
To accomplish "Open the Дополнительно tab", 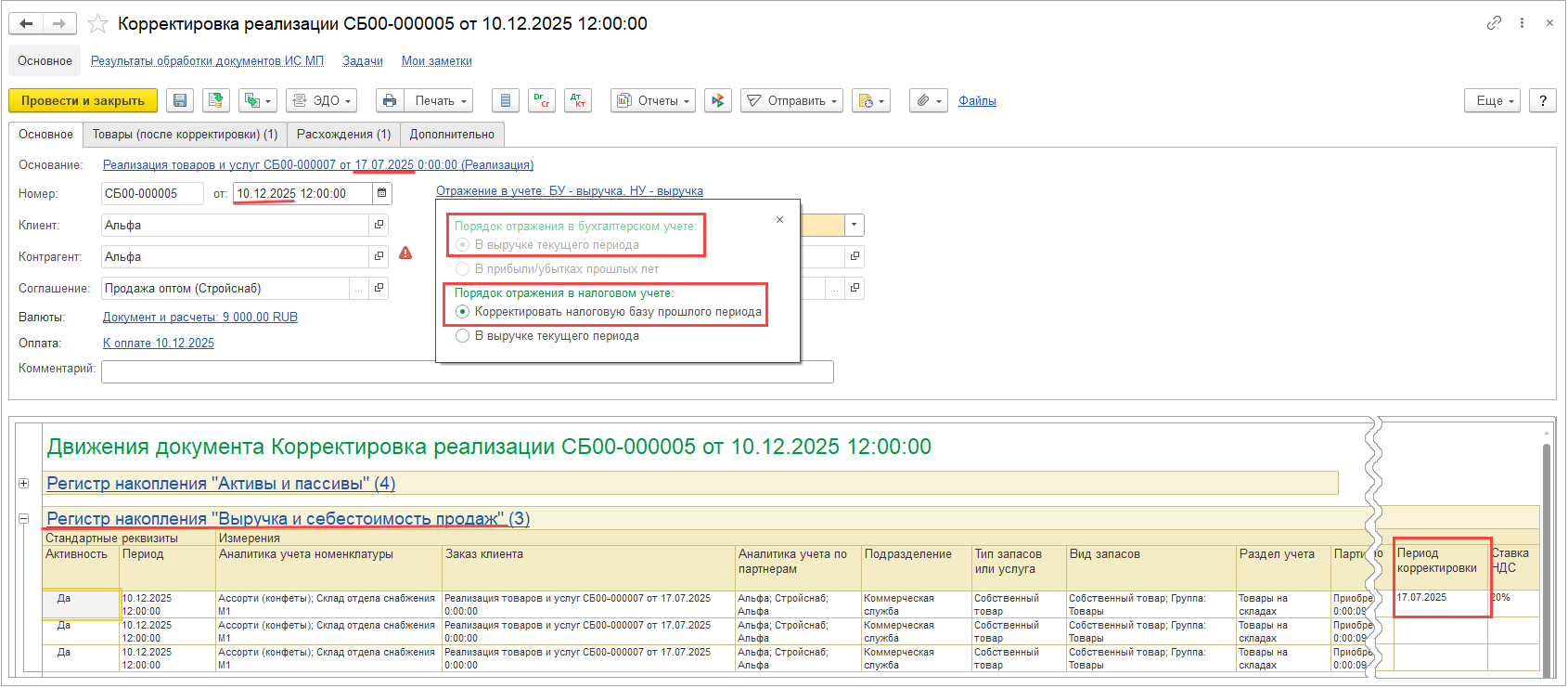I will [452, 135].
